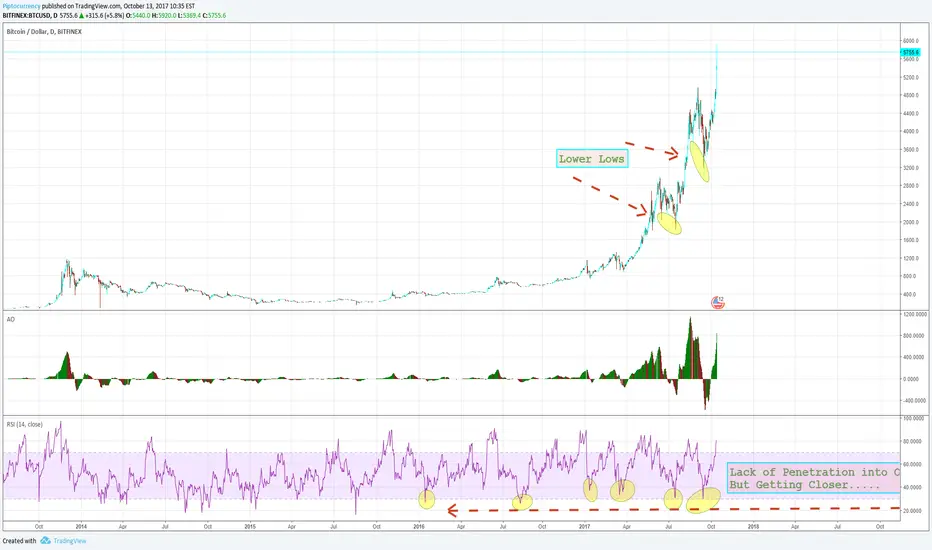Click the 2400.0 price axis label
The width and height of the screenshot is (932, 550).
[911, 204]
